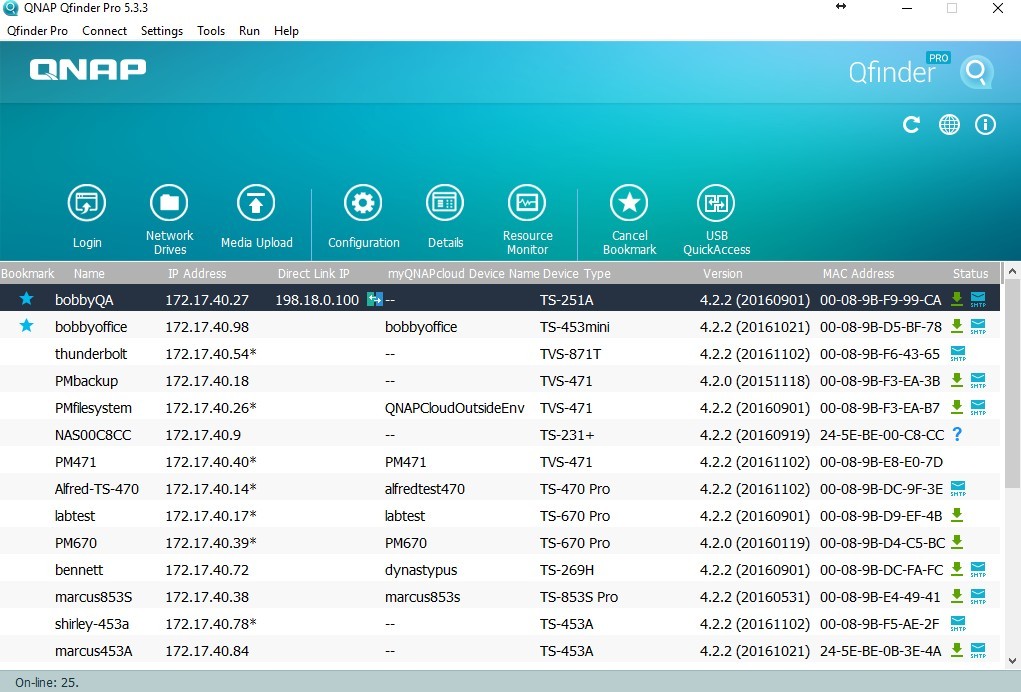Launch the Resource Monitor
The image size is (1021, 692).
pyautogui.click(x=527, y=204)
